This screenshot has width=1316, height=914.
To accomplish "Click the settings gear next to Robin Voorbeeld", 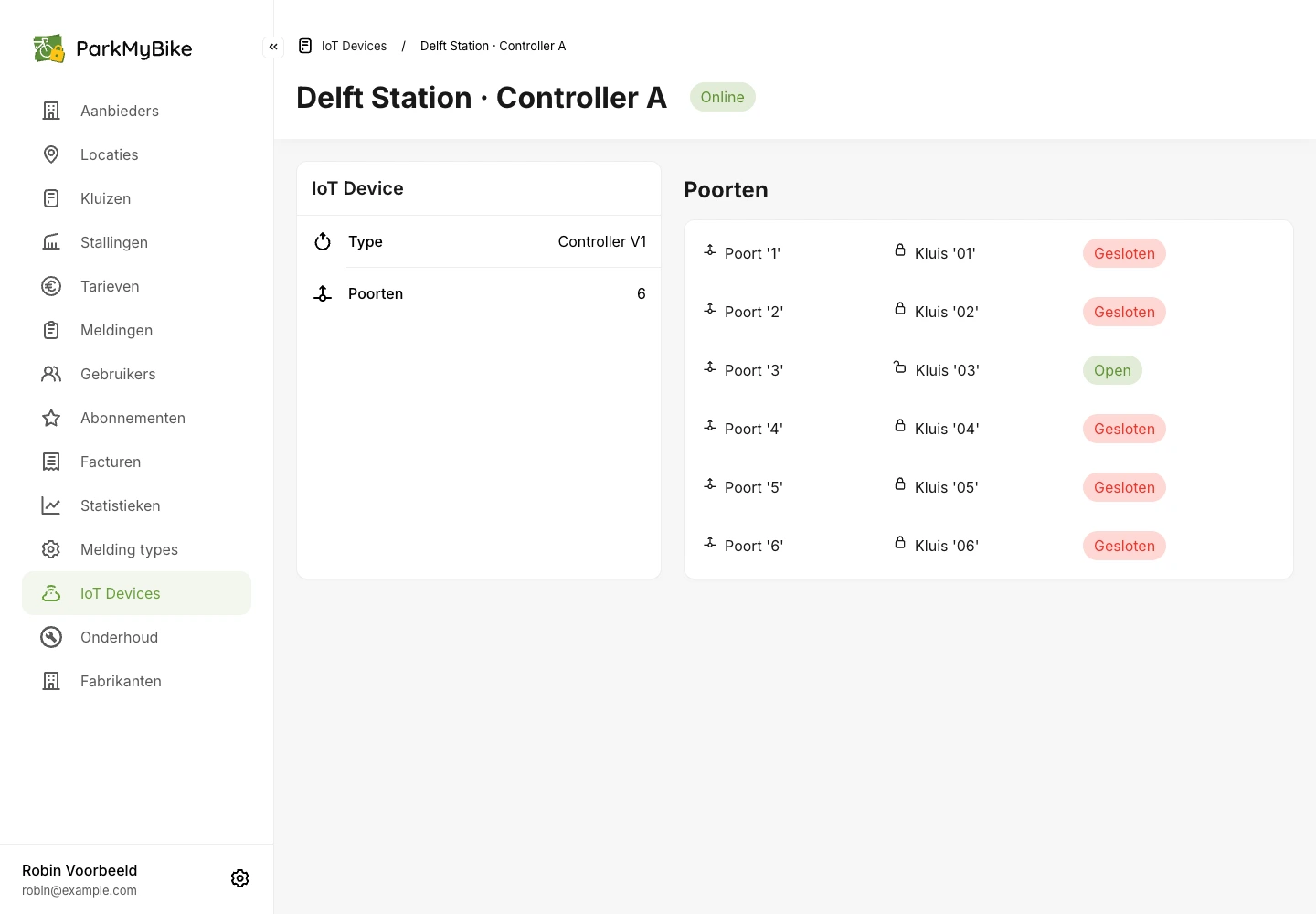I will point(240,878).
